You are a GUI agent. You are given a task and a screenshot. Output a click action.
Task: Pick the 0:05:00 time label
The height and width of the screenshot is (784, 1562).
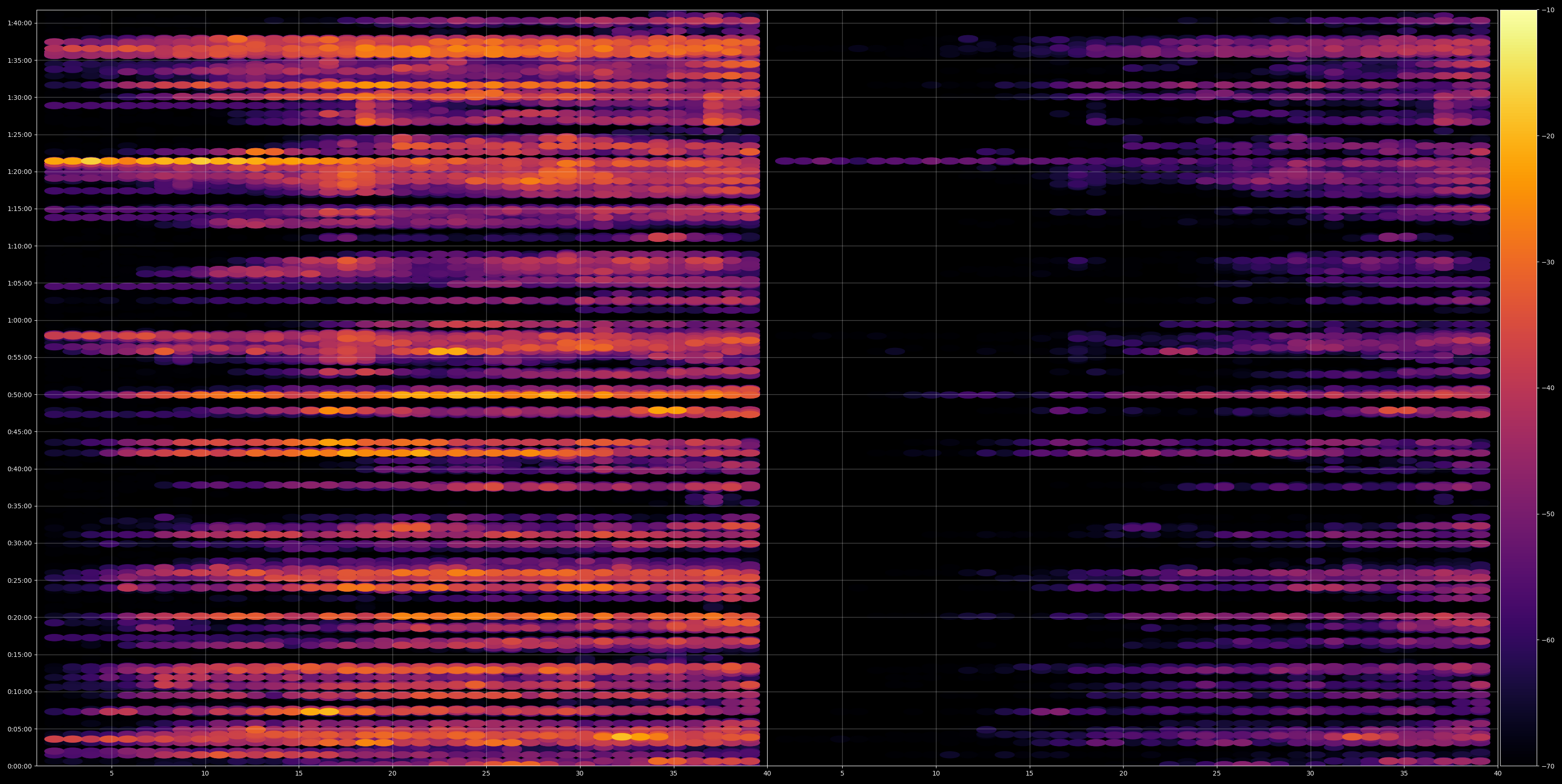(19, 729)
